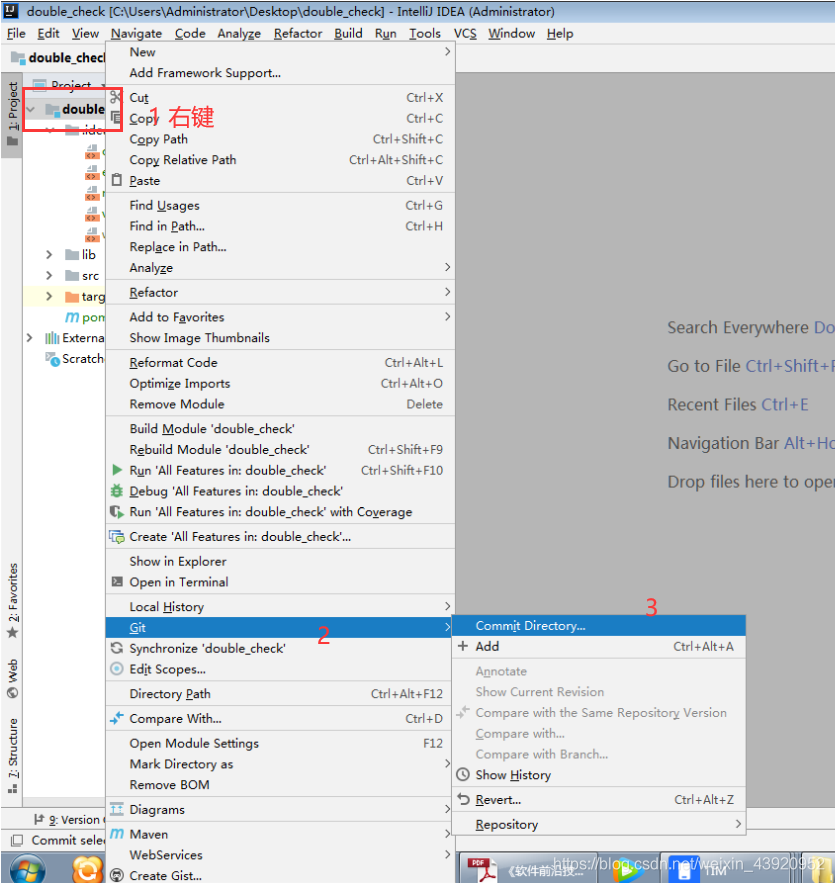The width and height of the screenshot is (835, 883).
Task: Open the 9: Version Control tab
Action: tap(68, 820)
